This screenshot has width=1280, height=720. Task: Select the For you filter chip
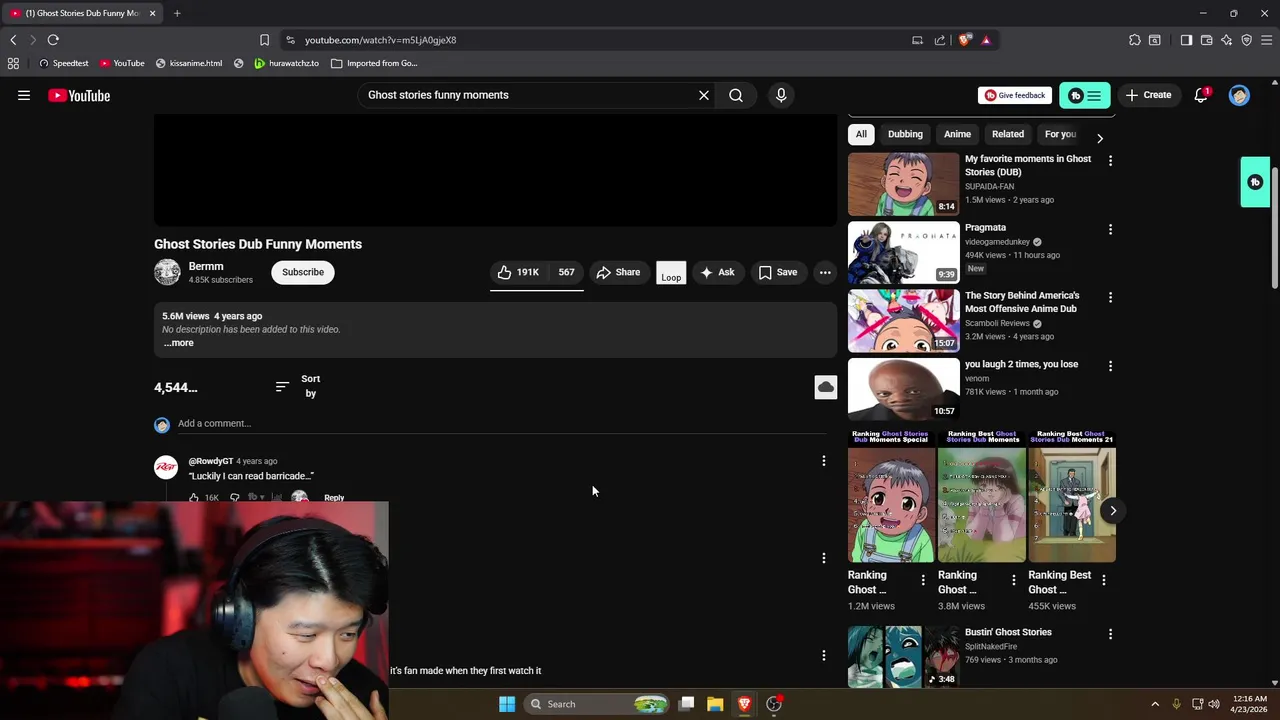[1060, 134]
